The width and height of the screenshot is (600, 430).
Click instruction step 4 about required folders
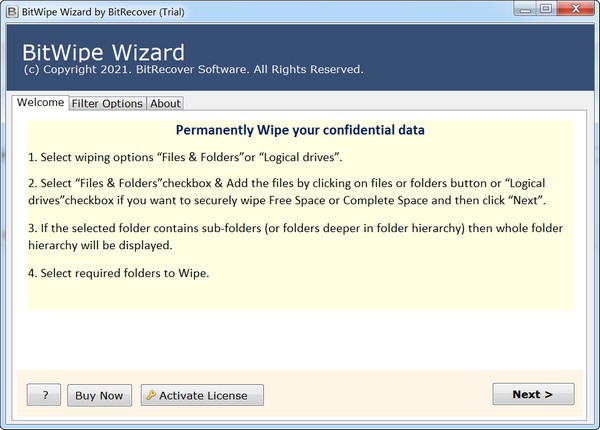[x=118, y=273]
